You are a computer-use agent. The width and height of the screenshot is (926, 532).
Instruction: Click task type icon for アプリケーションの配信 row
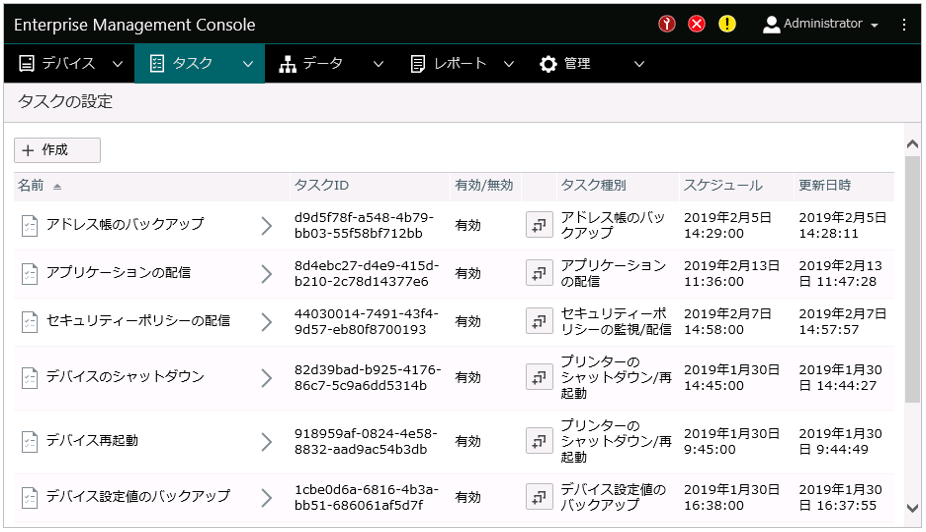[539, 273]
